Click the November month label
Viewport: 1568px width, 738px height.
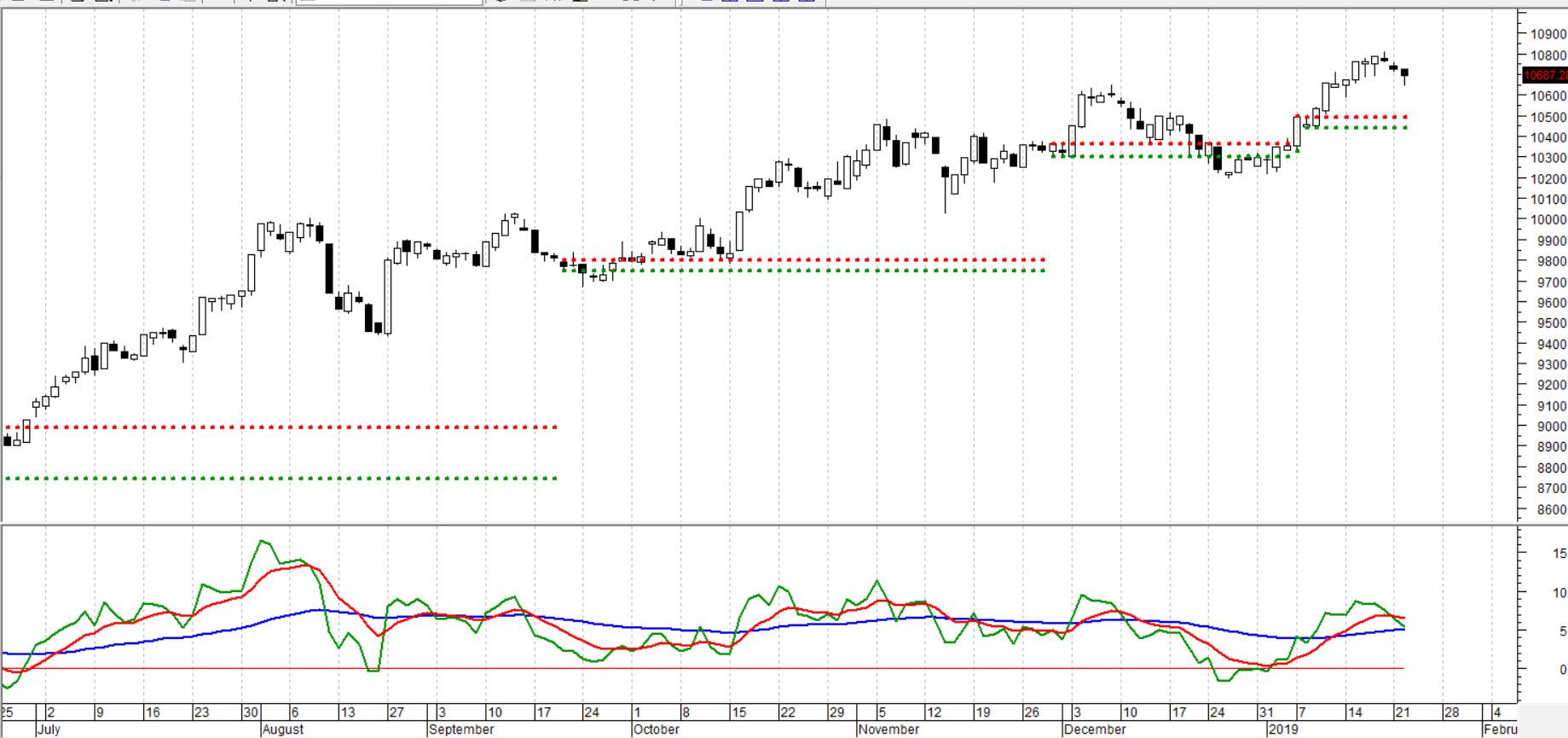[x=888, y=729]
